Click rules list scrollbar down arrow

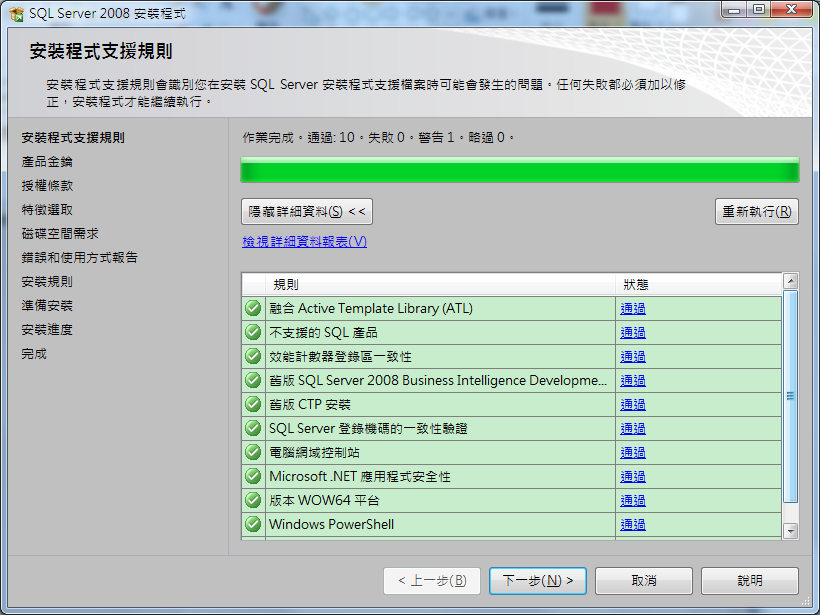point(791,531)
